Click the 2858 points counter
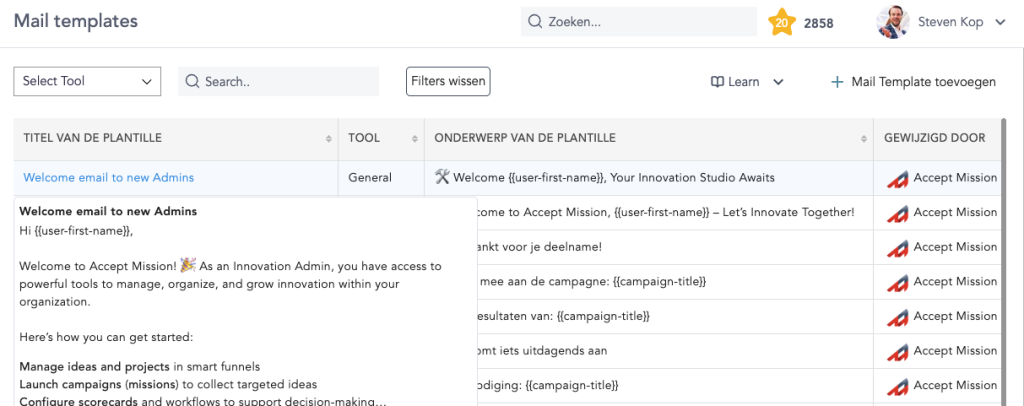Viewport: 1024px width, 406px height. (818, 23)
